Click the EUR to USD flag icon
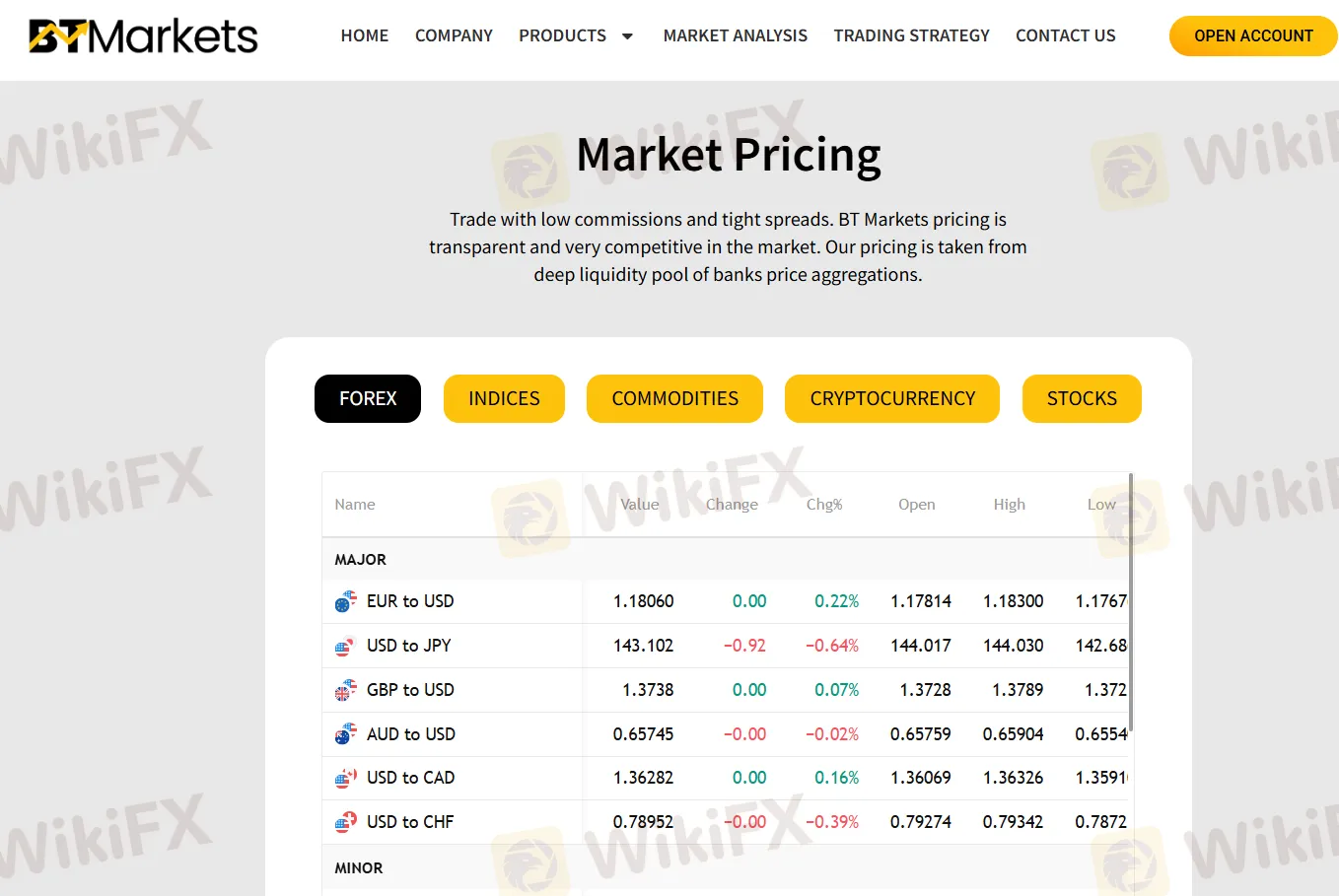The height and width of the screenshot is (896, 1339). [x=345, y=601]
